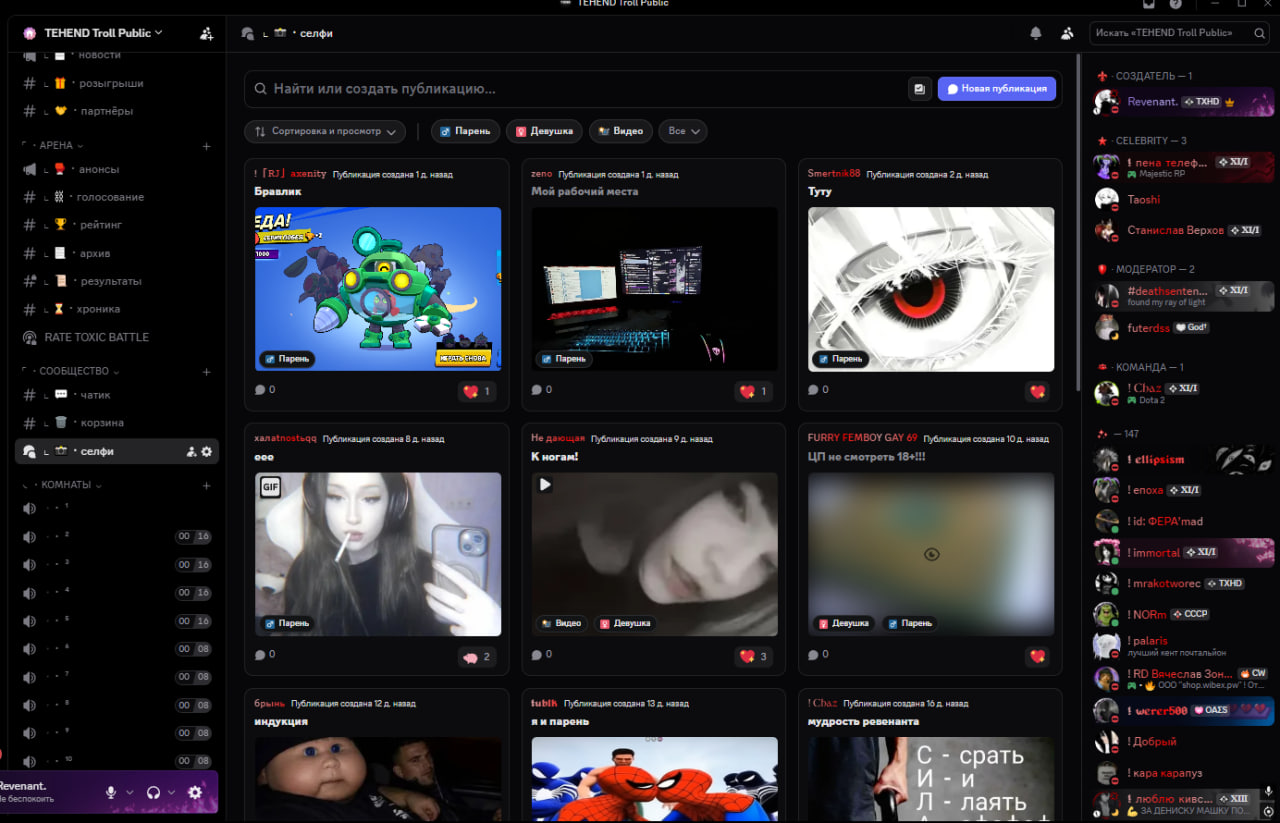Add a channel to the АРЕНА category
This screenshot has width=1280, height=823.
[x=207, y=146]
